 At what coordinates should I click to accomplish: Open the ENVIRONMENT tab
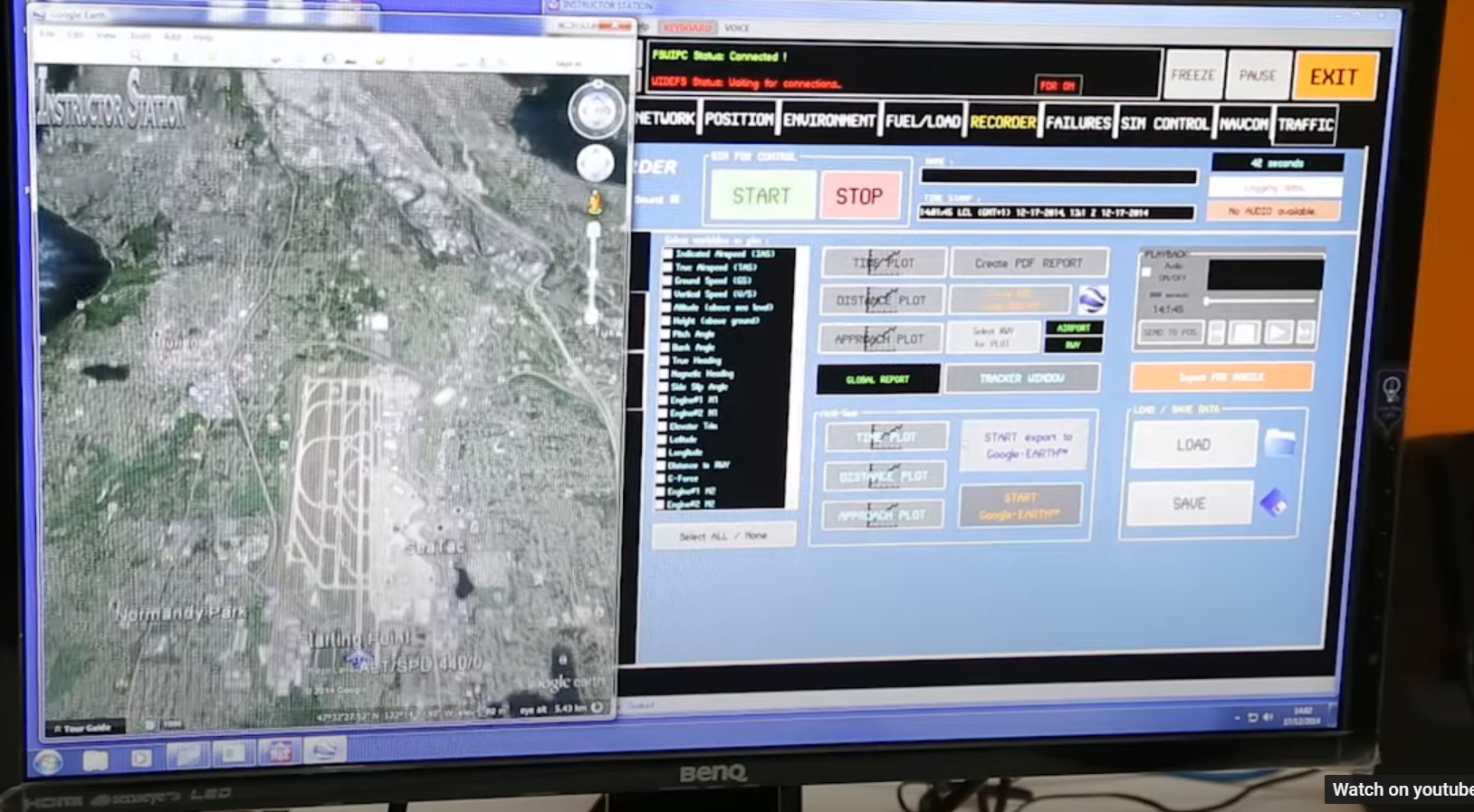coord(828,121)
